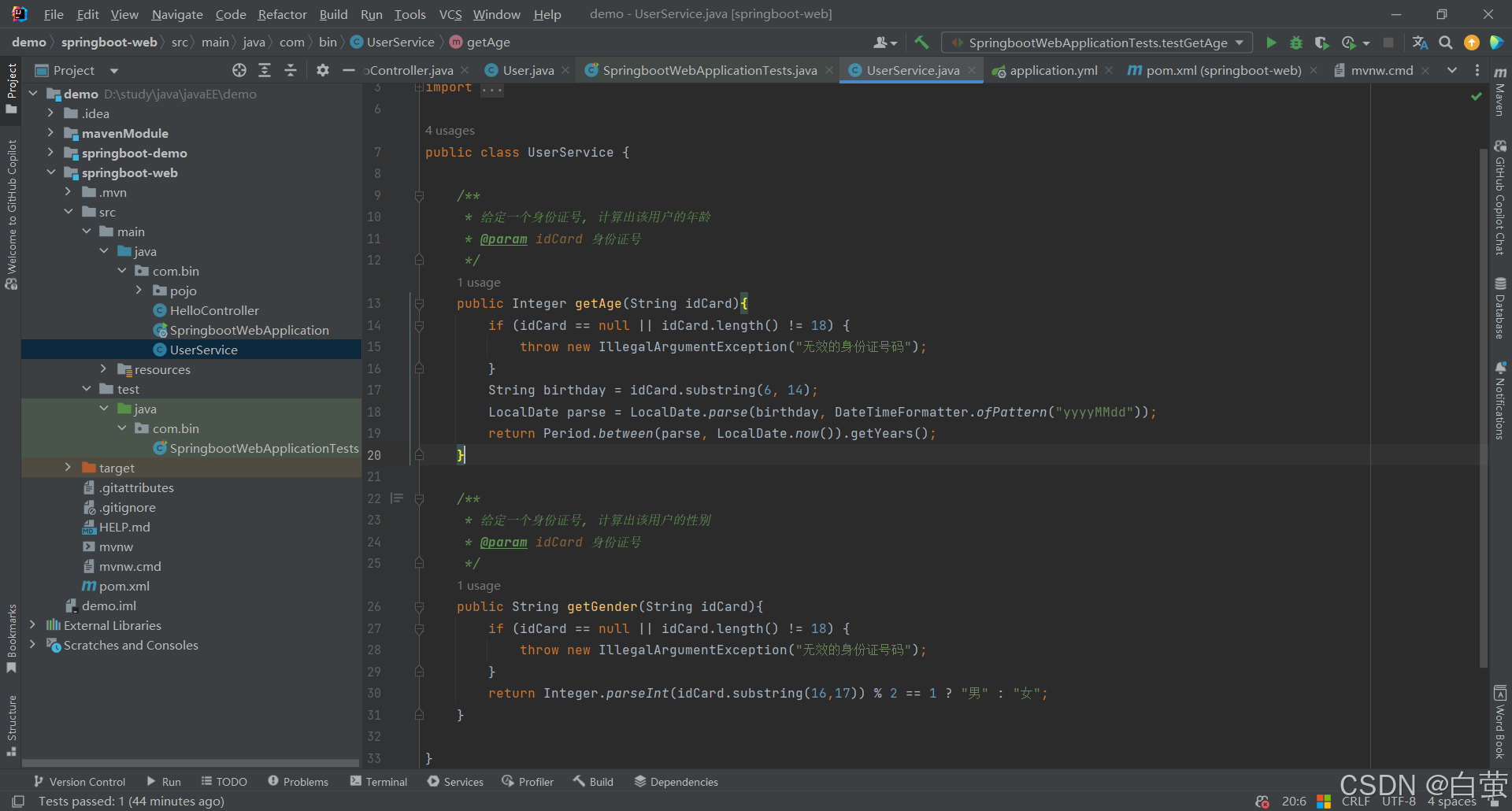The image size is (1512, 811).
Task: Open Search Everywhere magnifier icon
Action: (x=1446, y=43)
